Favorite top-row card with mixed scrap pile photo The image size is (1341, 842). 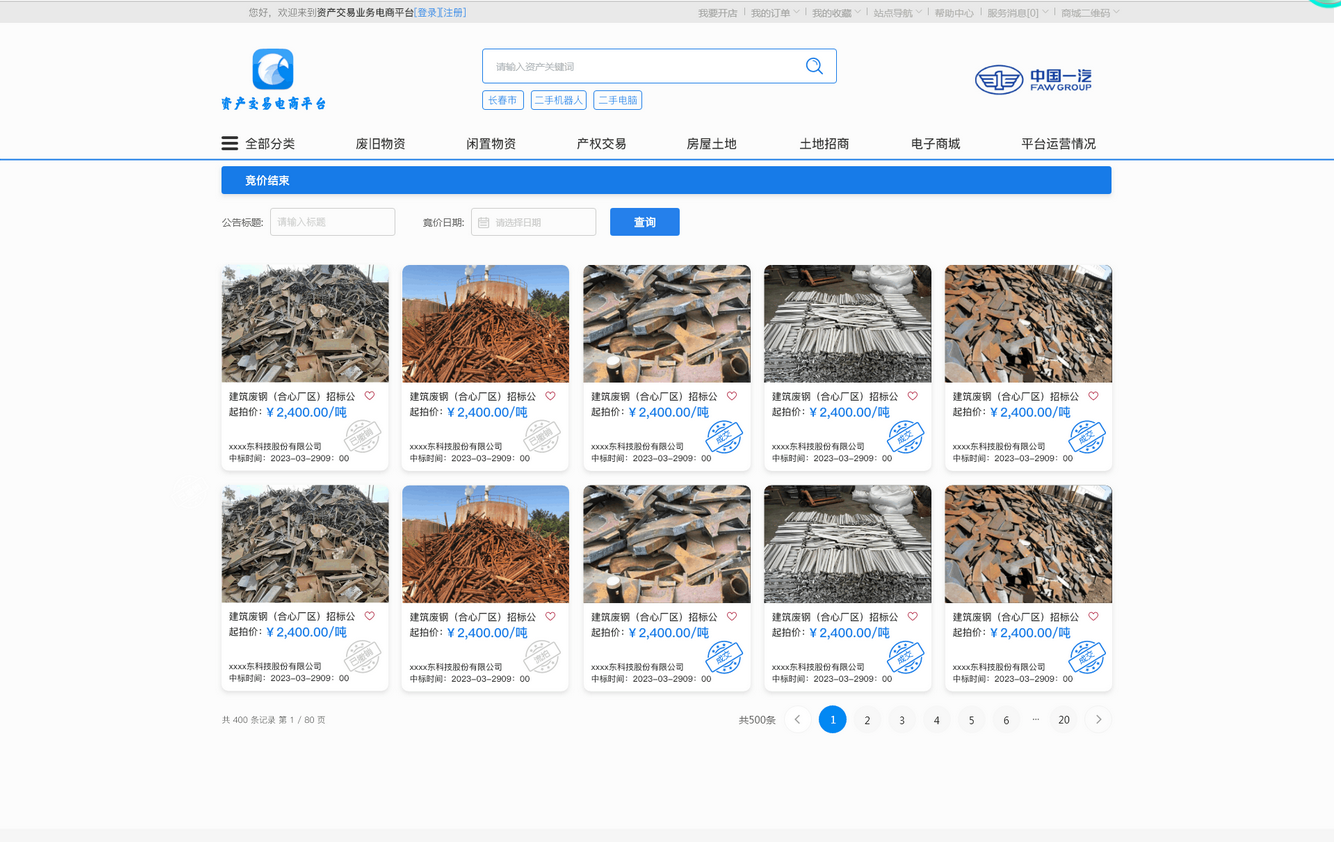pos(370,396)
